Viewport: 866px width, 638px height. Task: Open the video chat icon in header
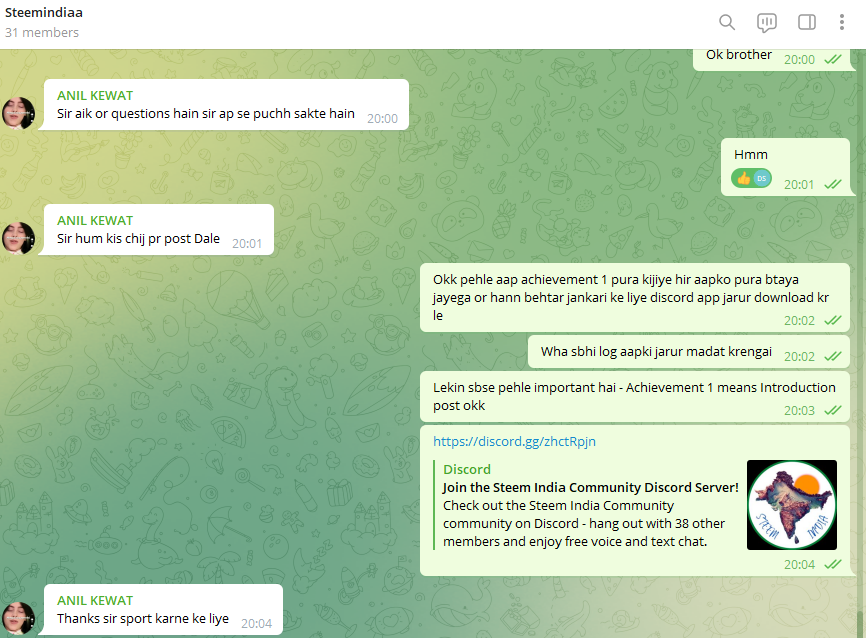click(767, 23)
